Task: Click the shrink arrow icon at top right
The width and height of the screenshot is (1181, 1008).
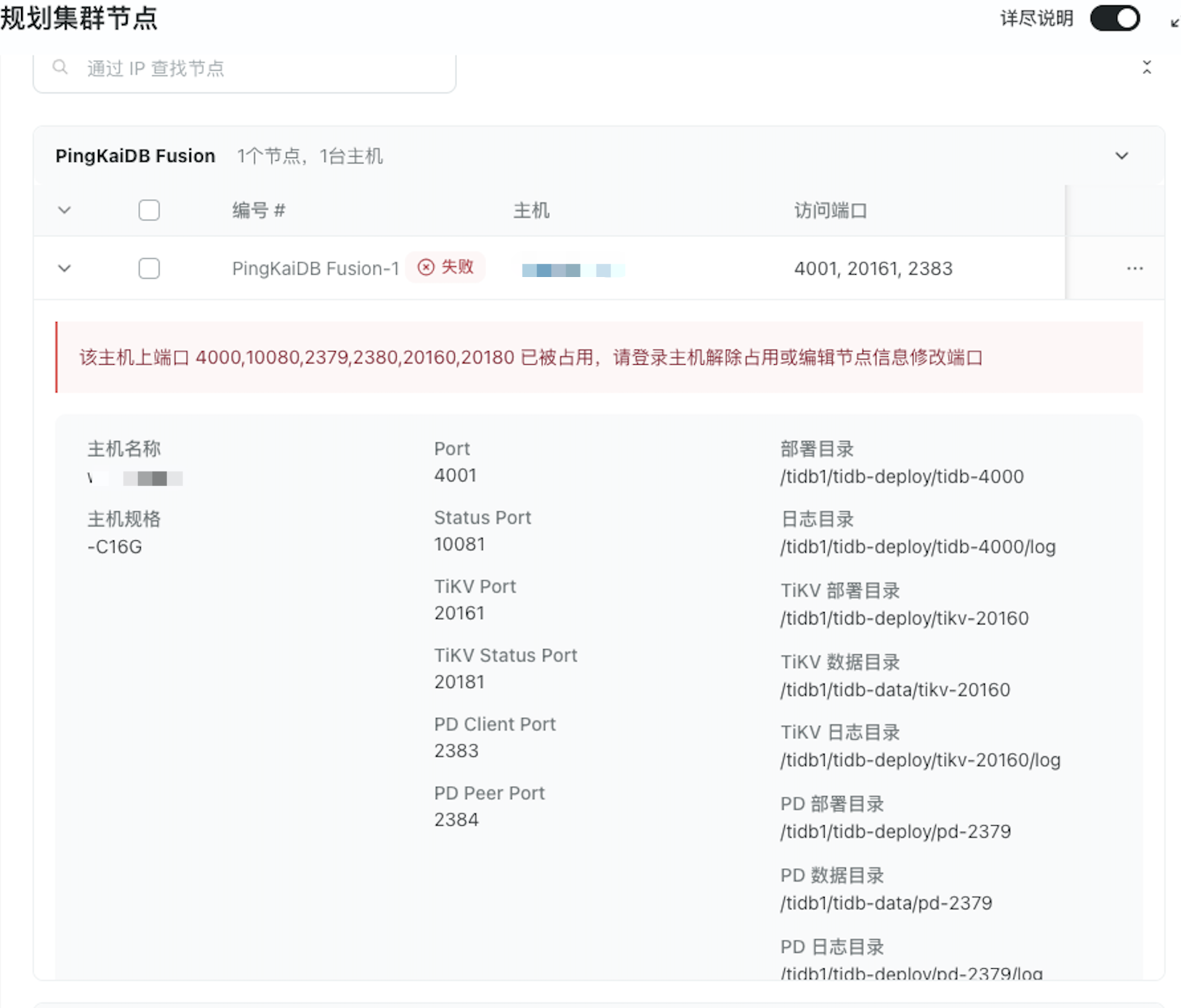Action: [x=1174, y=22]
